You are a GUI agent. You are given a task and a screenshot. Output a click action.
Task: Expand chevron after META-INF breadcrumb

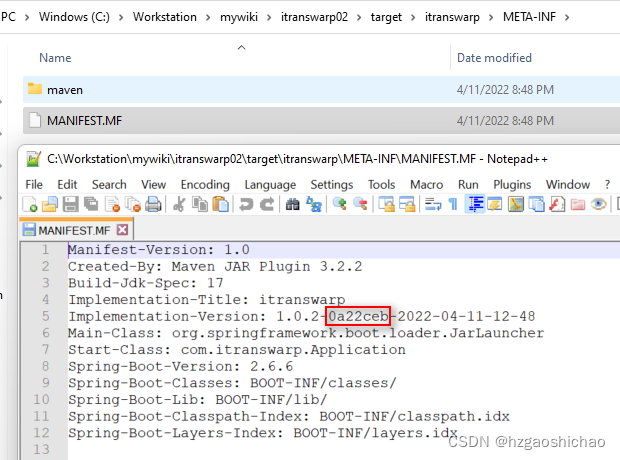(x=567, y=17)
